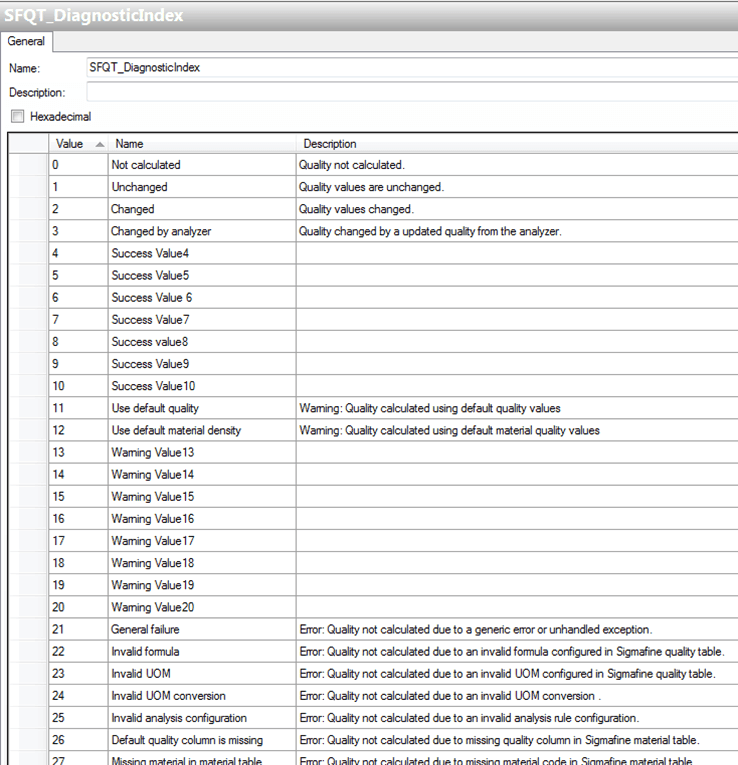Click the 'Success Value4' description cell
The height and width of the screenshot is (765, 738).
coord(515,254)
